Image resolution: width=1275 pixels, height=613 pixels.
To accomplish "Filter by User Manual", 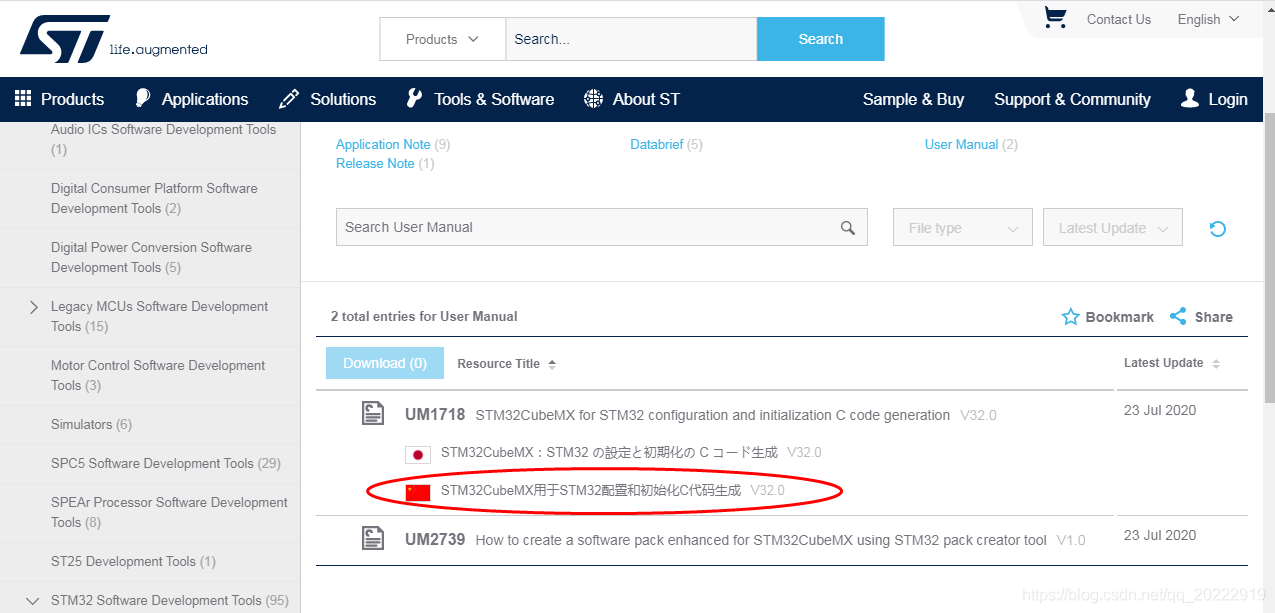I will pos(961,144).
